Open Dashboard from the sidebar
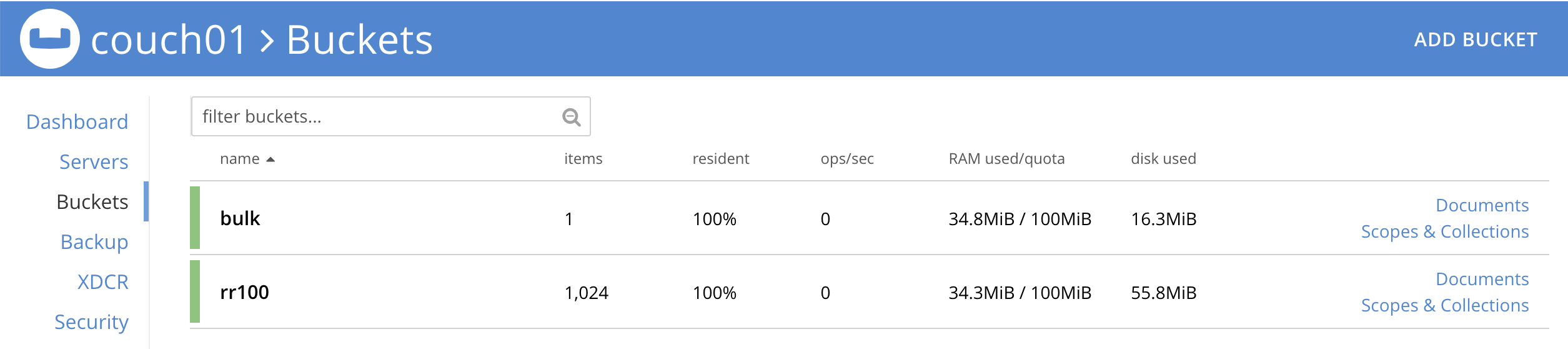Screen dimensions: 1568x349 (x=77, y=122)
